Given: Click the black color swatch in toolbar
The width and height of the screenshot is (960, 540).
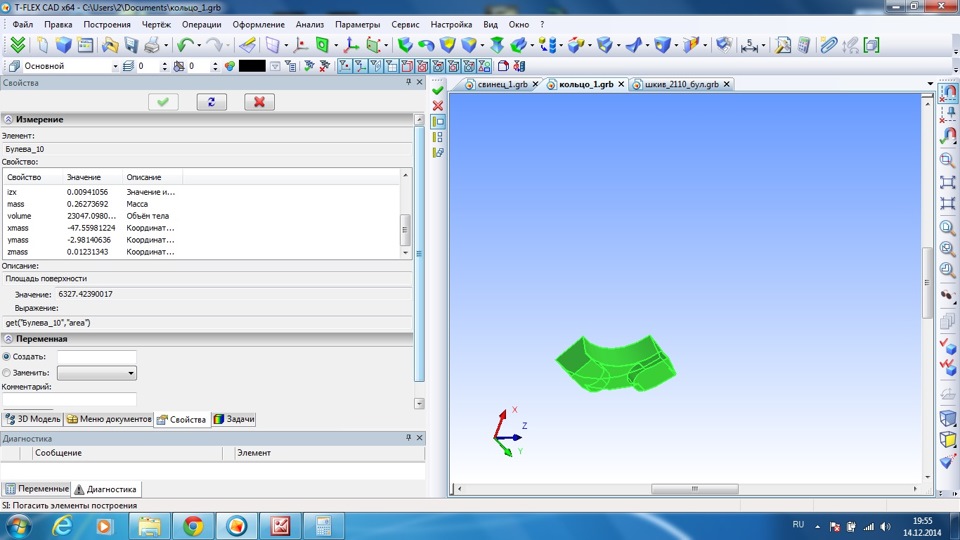Looking at the screenshot, I should tap(251, 66).
